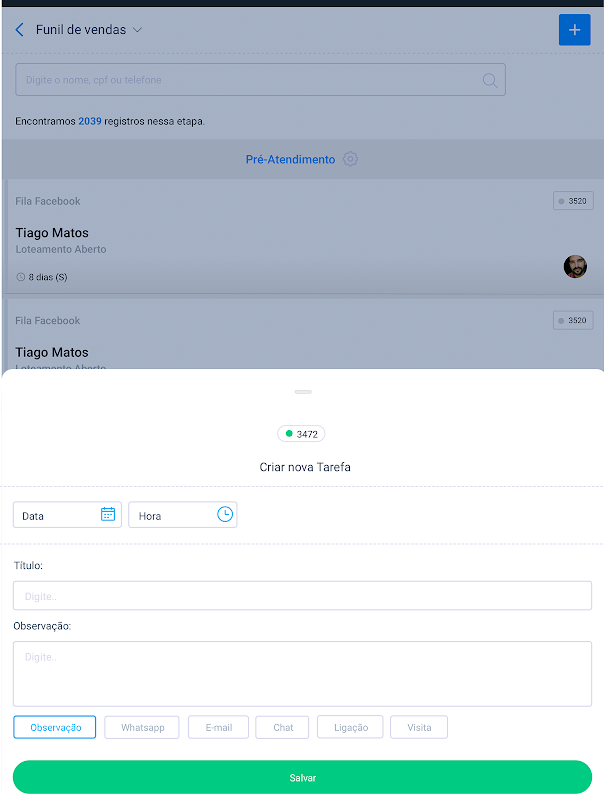This screenshot has width=604, height=800.
Task: Select the Chat task type
Action: (x=282, y=727)
